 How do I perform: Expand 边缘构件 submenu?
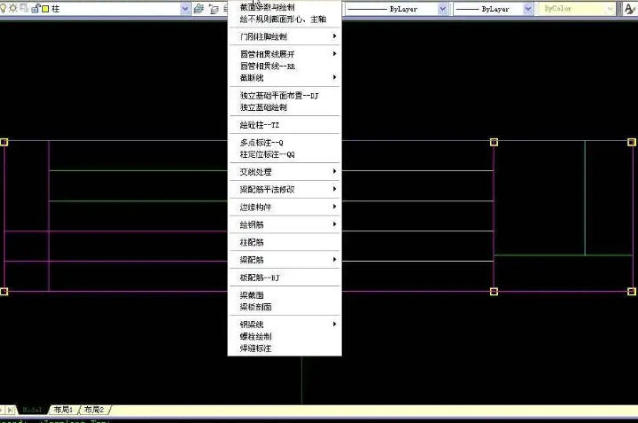tap(284, 207)
